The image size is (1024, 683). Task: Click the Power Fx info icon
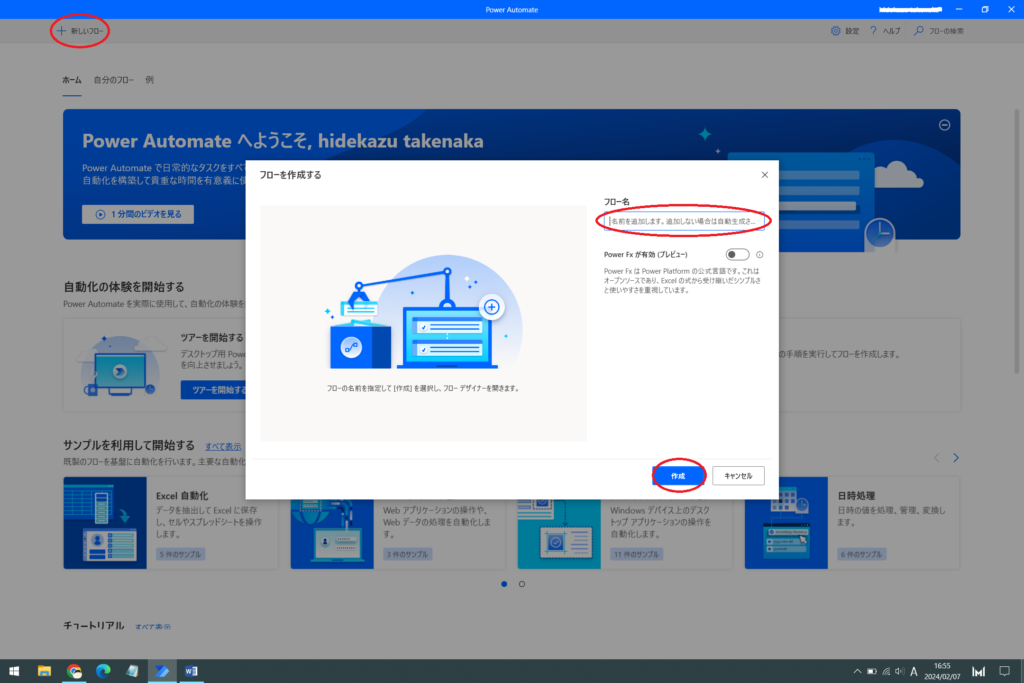[x=760, y=255]
